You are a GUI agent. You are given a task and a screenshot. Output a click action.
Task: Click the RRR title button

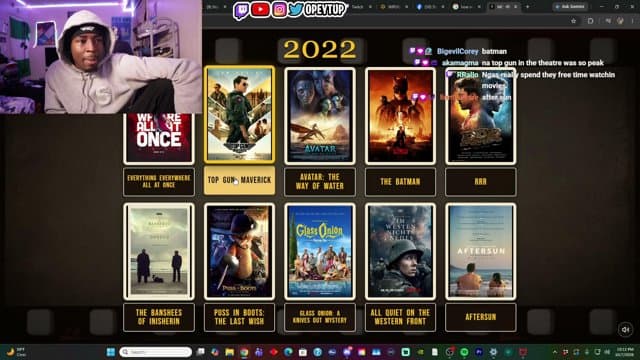[x=480, y=182]
